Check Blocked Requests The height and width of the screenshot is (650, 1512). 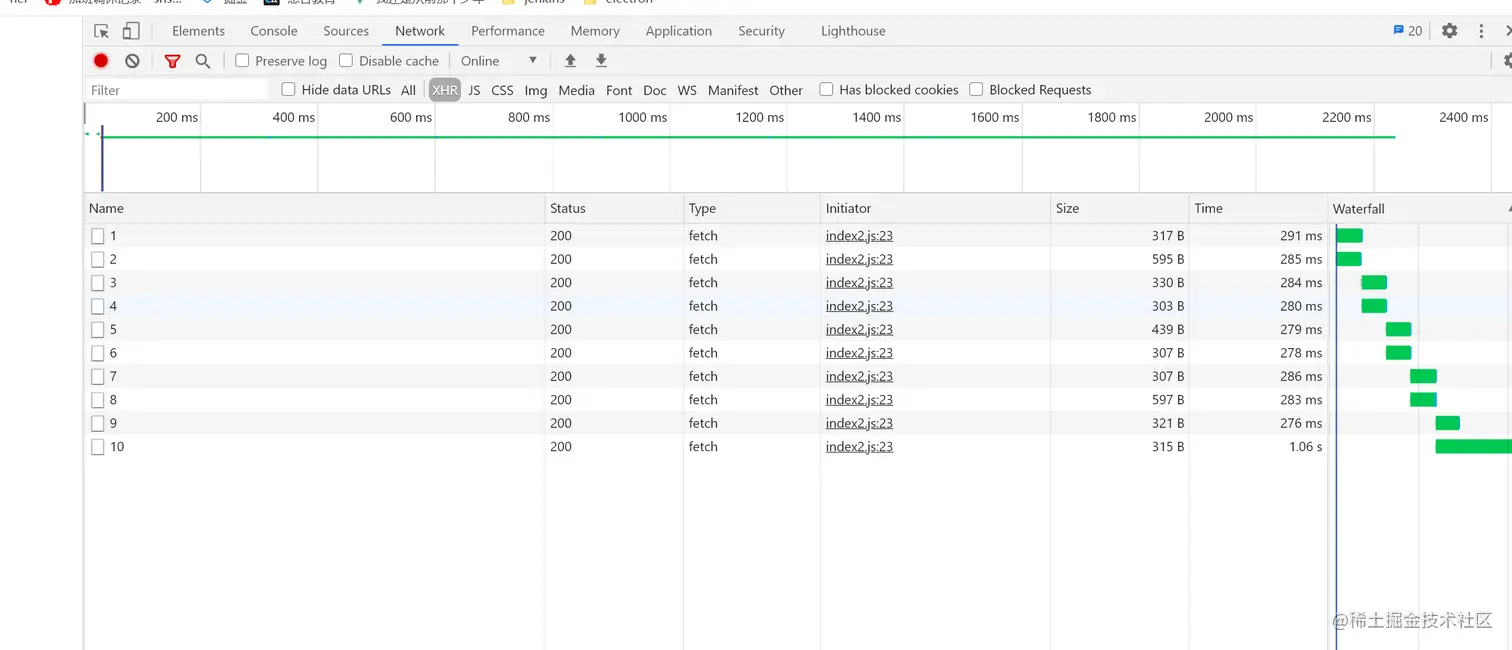click(976, 89)
